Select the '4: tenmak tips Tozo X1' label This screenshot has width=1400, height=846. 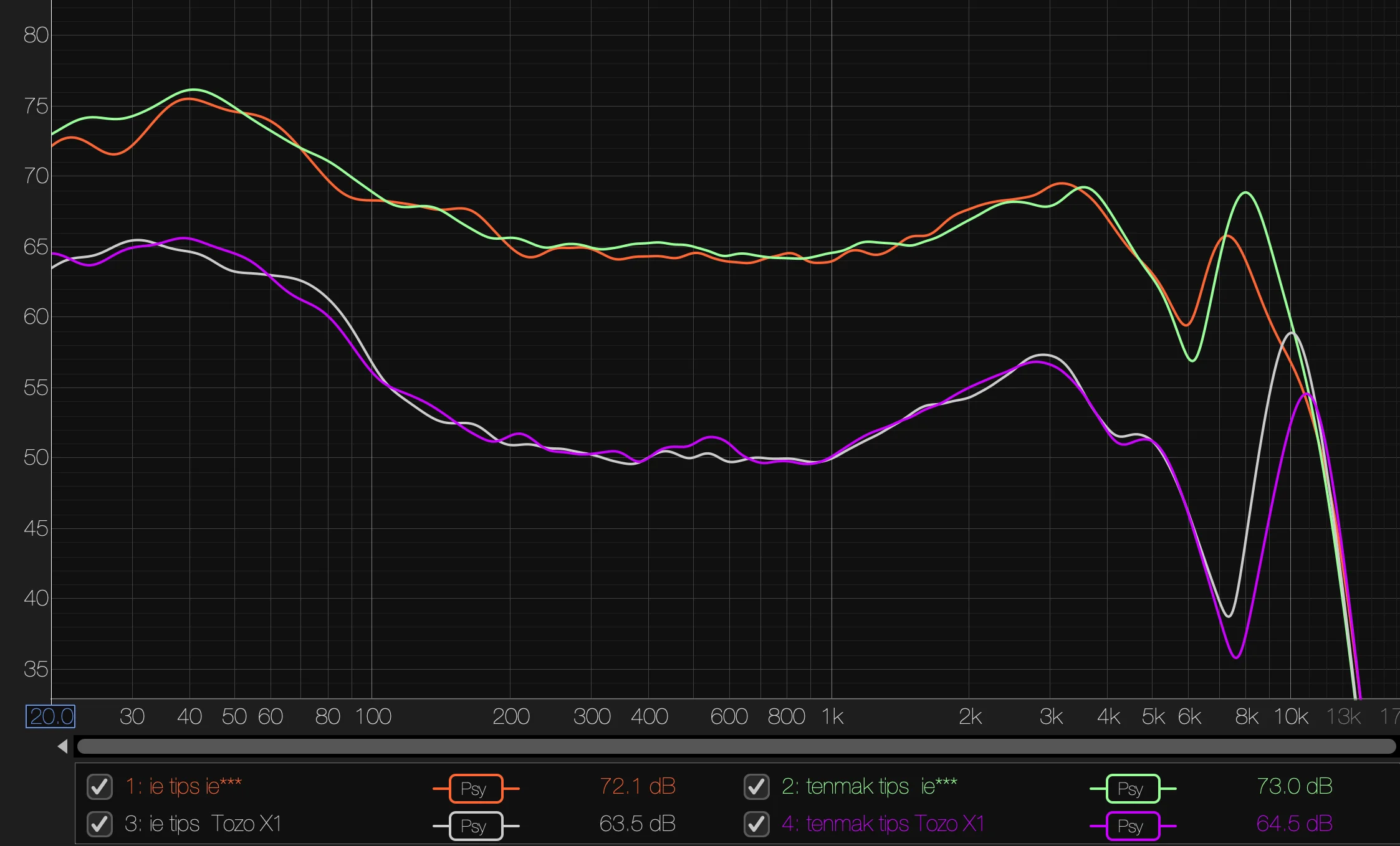click(x=883, y=824)
